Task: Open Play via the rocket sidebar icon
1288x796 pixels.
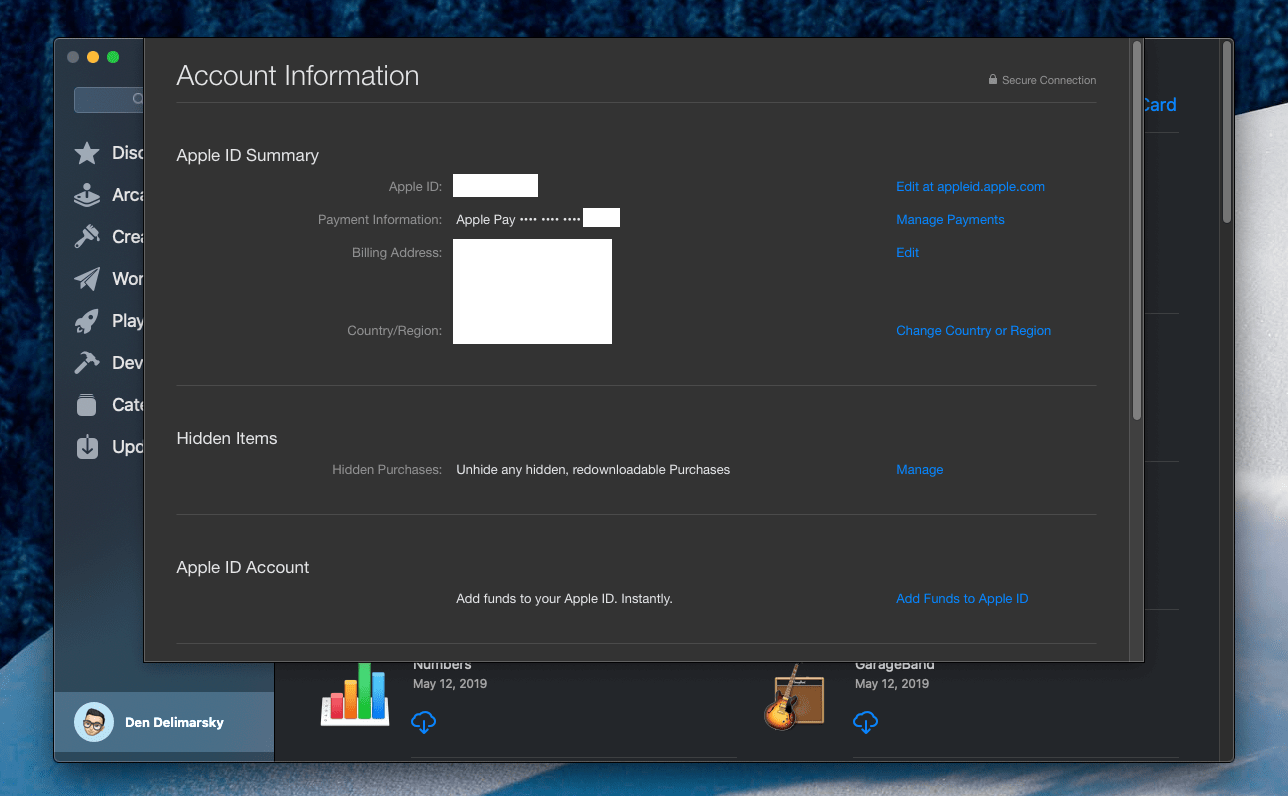Action: tap(87, 321)
